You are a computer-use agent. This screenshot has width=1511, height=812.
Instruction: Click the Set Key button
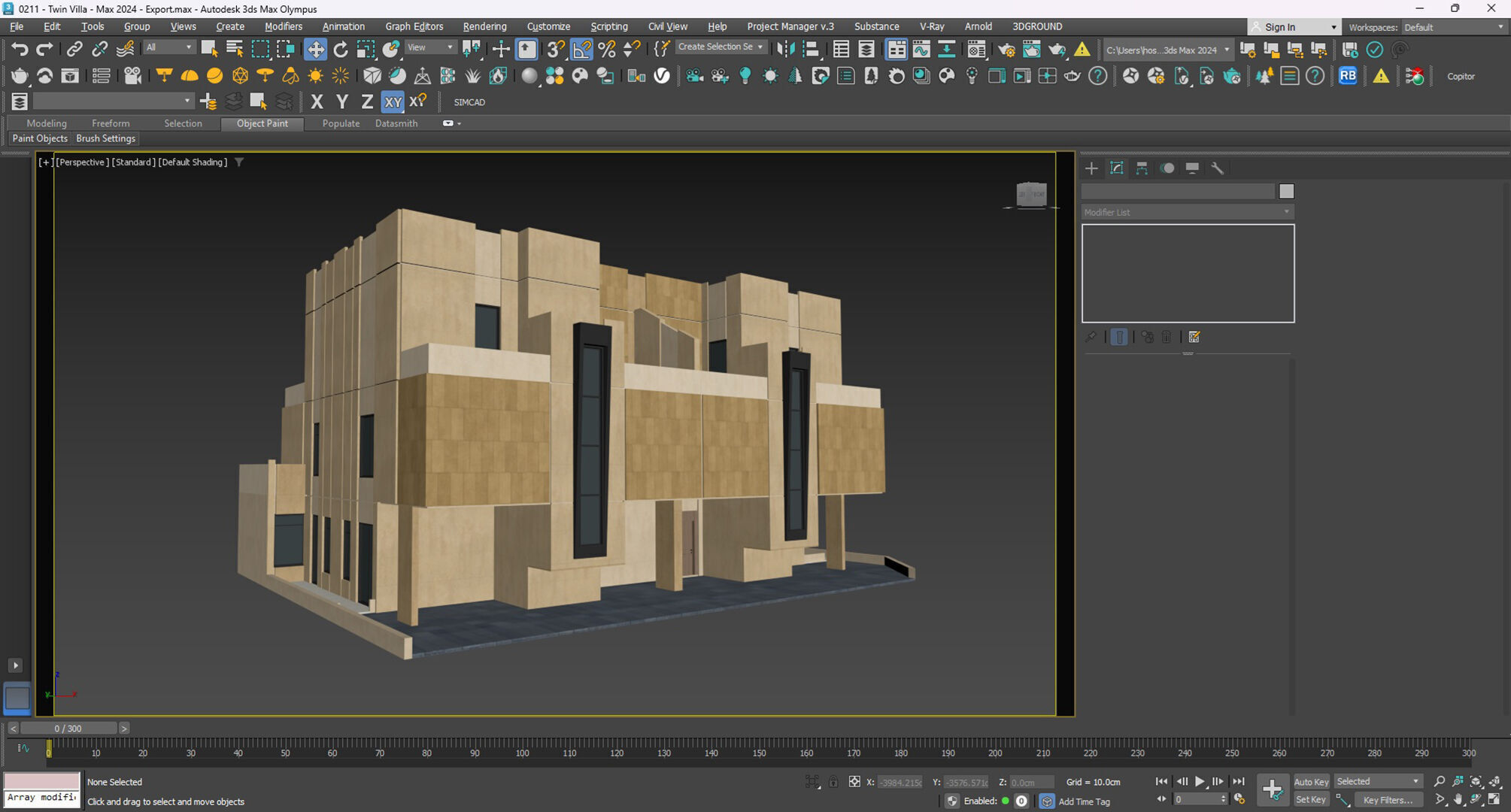point(1311,800)
